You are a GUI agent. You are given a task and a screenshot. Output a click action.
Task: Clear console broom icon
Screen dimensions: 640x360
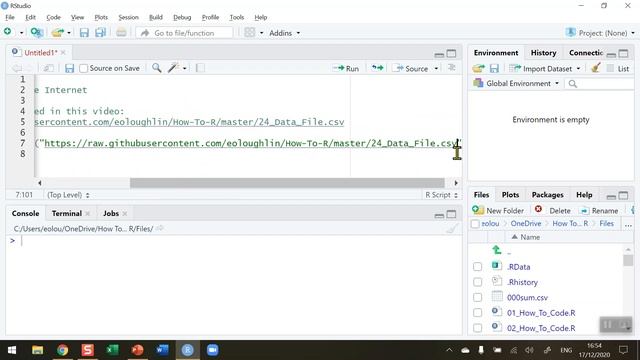pyautogui.click(x=451, y=229)
